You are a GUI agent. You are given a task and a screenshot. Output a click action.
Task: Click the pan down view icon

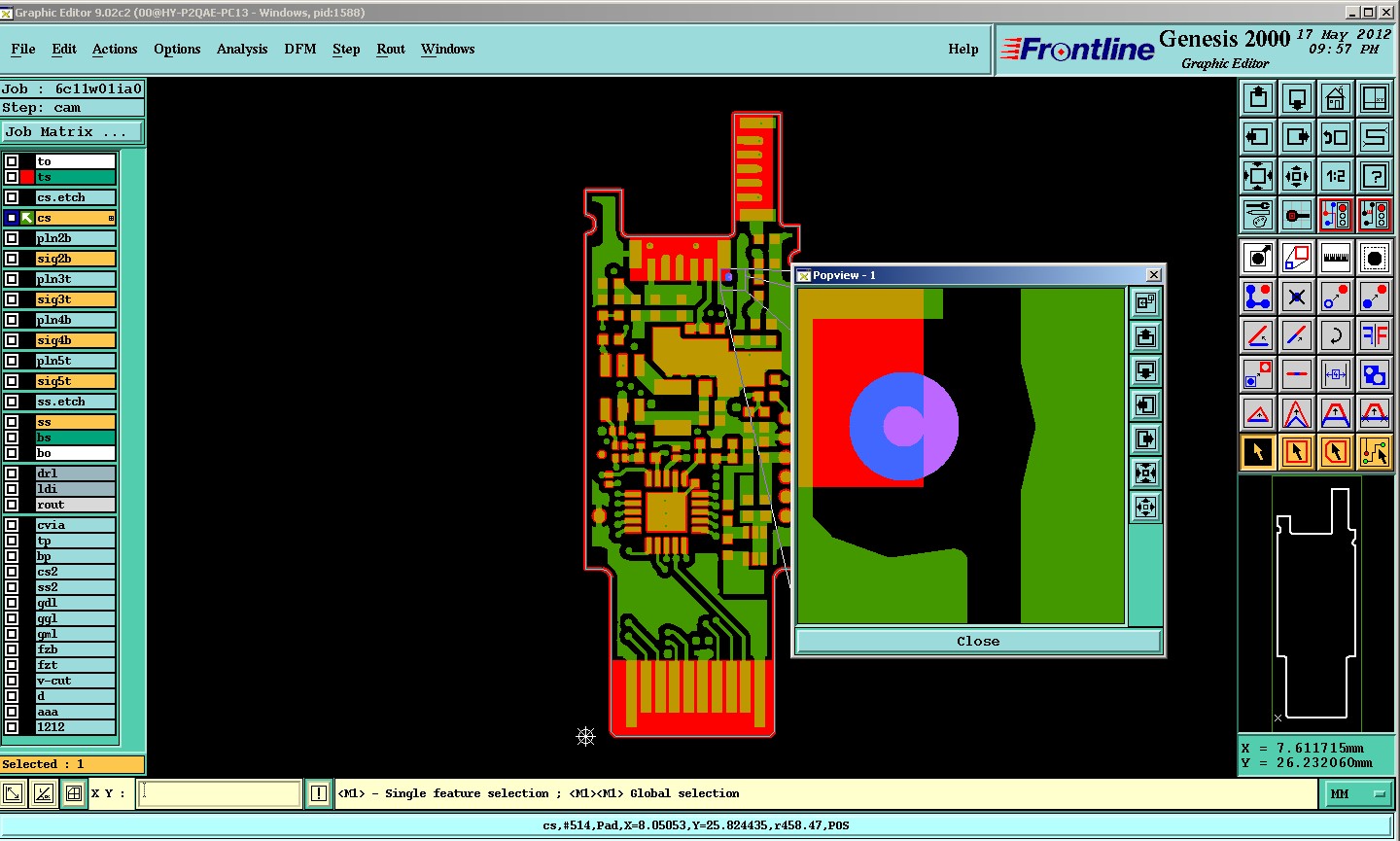pos(1297,98)
